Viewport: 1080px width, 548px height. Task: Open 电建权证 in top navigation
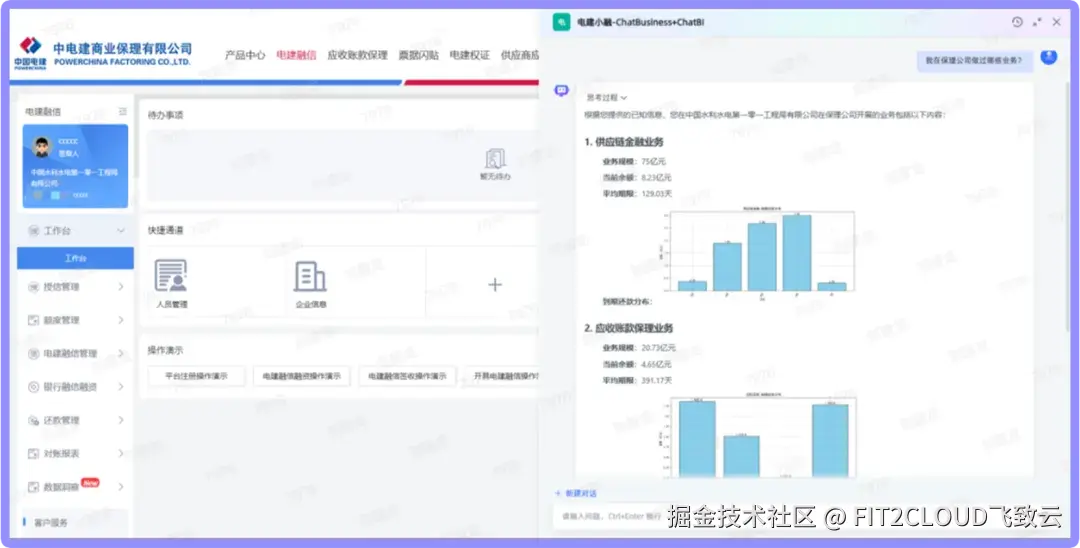click(470, 55)
